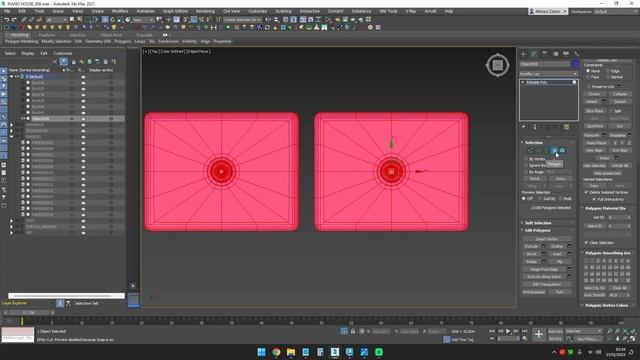Screen dimensions: 640x360
Task: Activate the Select and Scale tool
Action: point(120,20)
